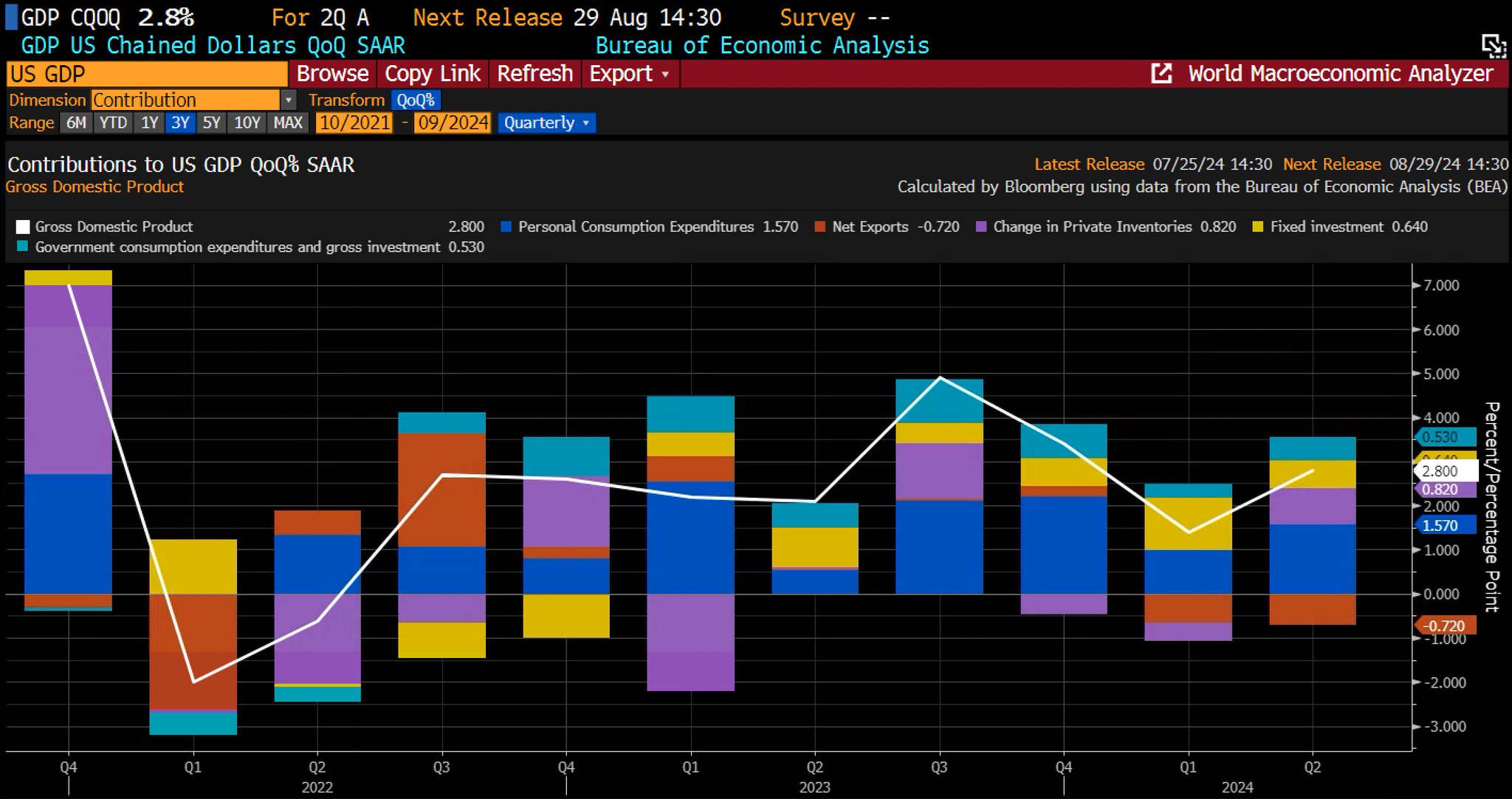Toggle Change in Private Inventories purple legend square
Image resolution: width=1512 pixels, height=799 pixels.
(x=981, y=226)
